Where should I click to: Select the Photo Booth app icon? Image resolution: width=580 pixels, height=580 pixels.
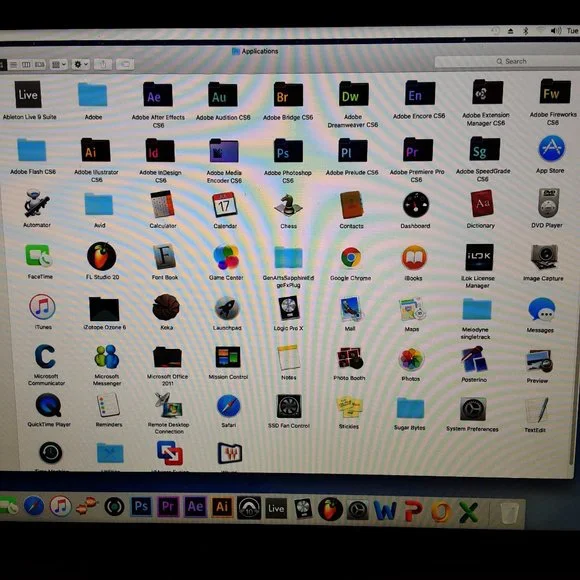tap(350, 358)
